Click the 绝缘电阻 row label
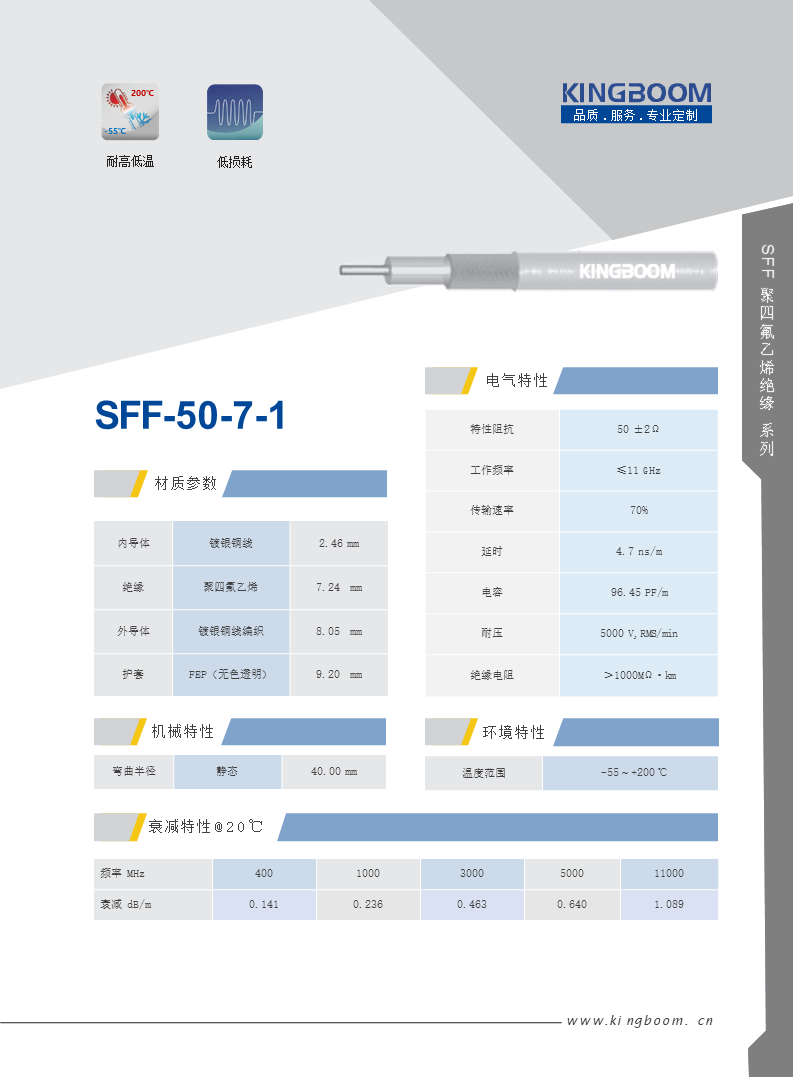 click(492, 675)
